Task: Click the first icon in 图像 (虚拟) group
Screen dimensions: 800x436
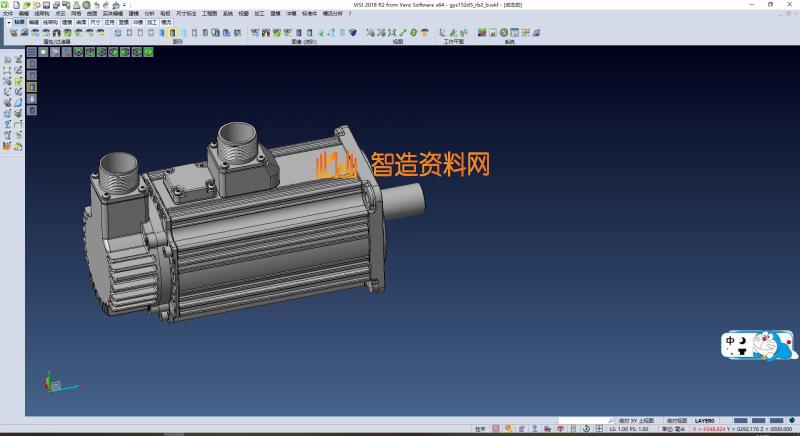Action: (x=255, y=33)
